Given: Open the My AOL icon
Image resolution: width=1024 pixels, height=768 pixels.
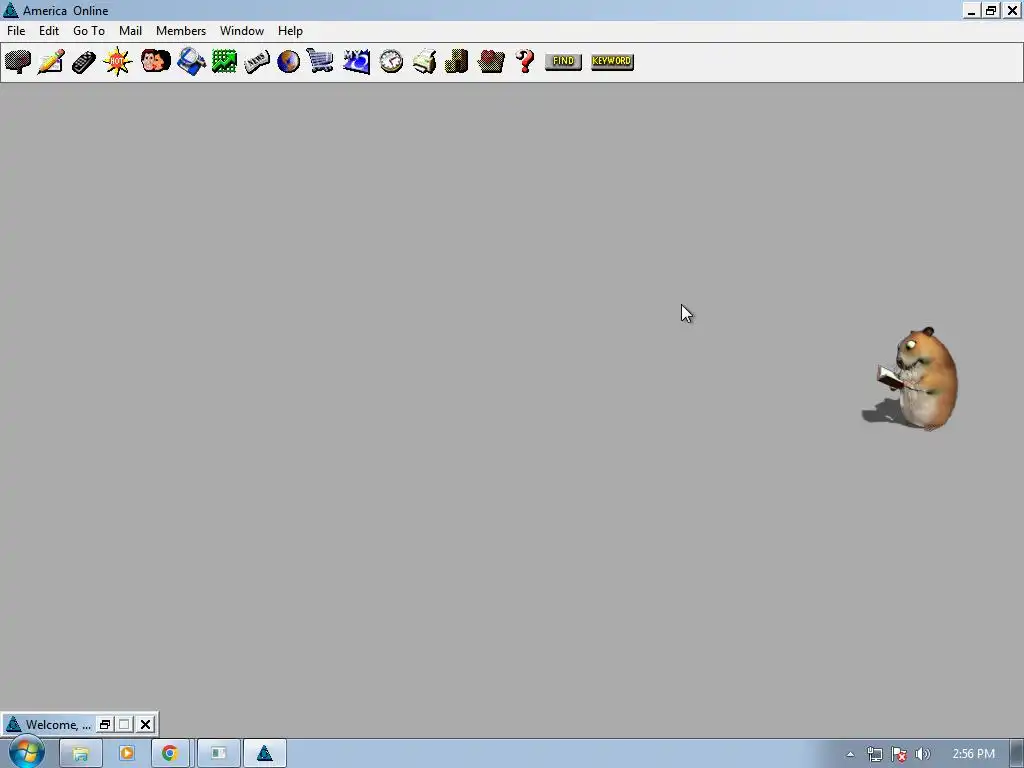Looking at the screenshot, I should point(357,61).
